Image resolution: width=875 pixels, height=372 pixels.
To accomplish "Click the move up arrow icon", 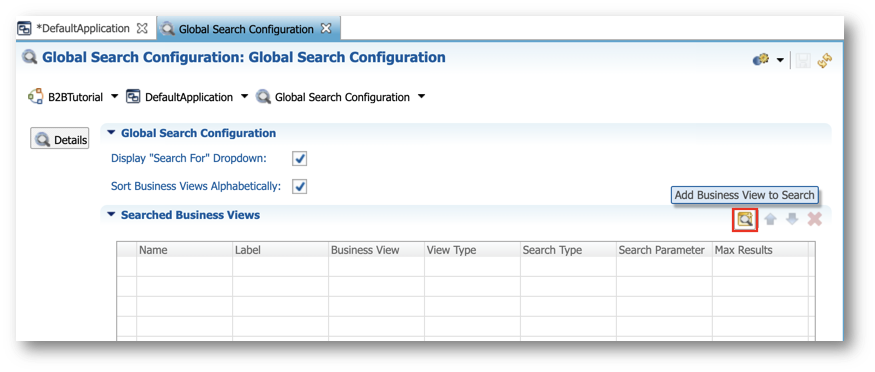I will [x=771, y=219].
